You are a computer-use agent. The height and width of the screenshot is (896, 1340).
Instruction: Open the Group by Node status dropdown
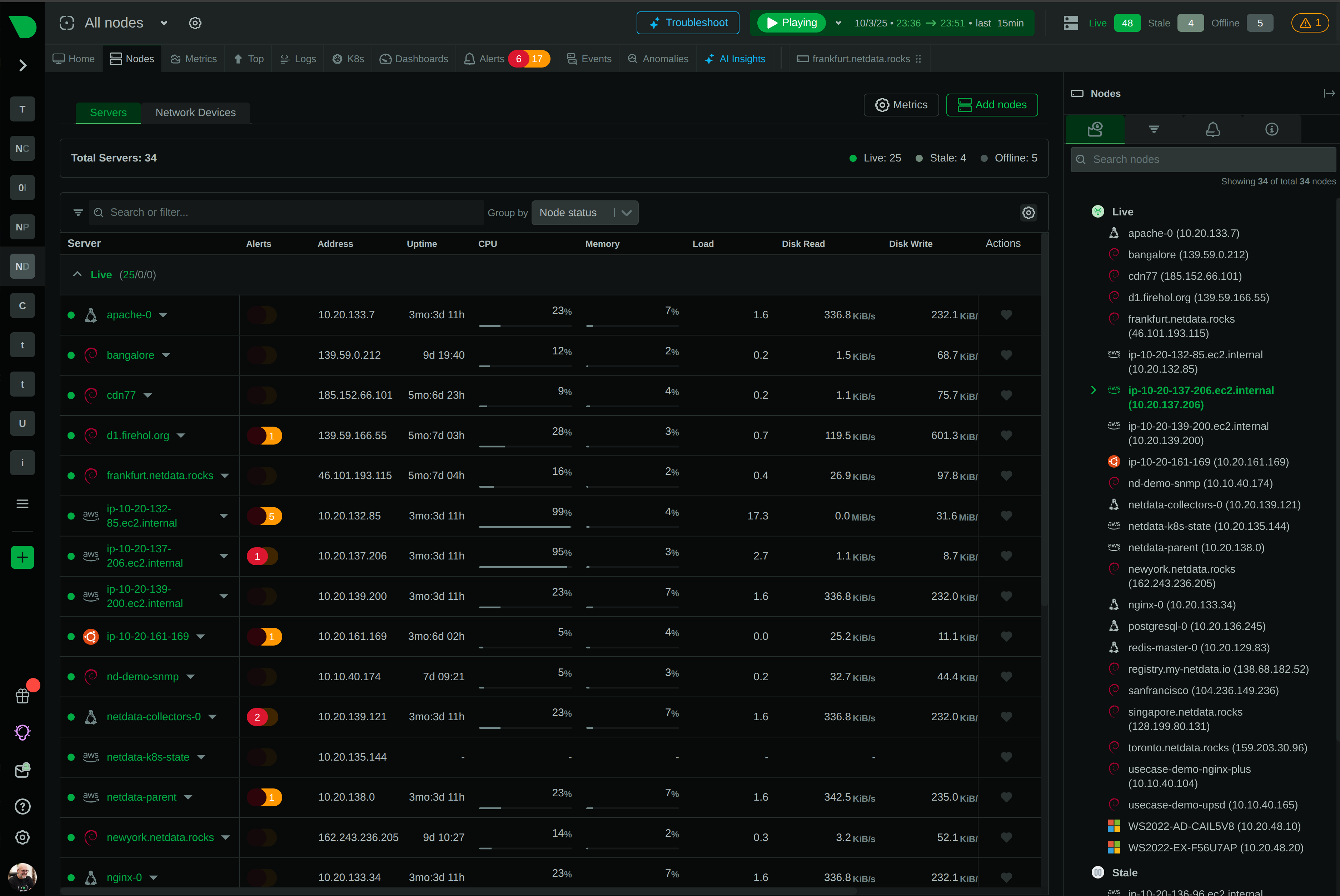584,213
